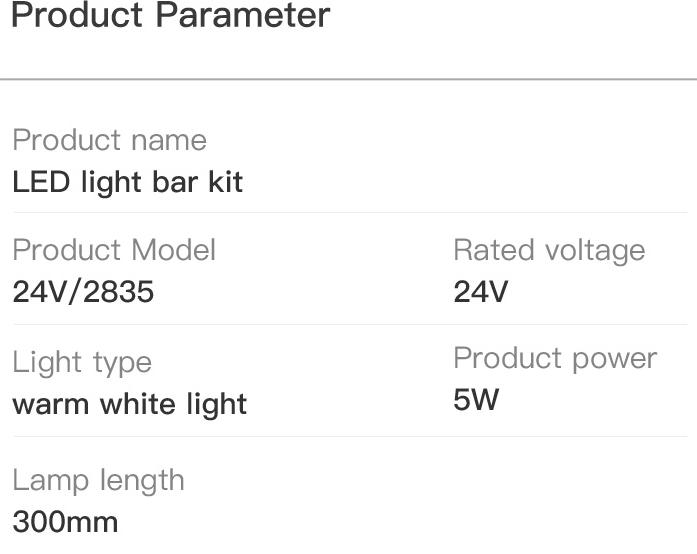Select the Light type label

82,363
